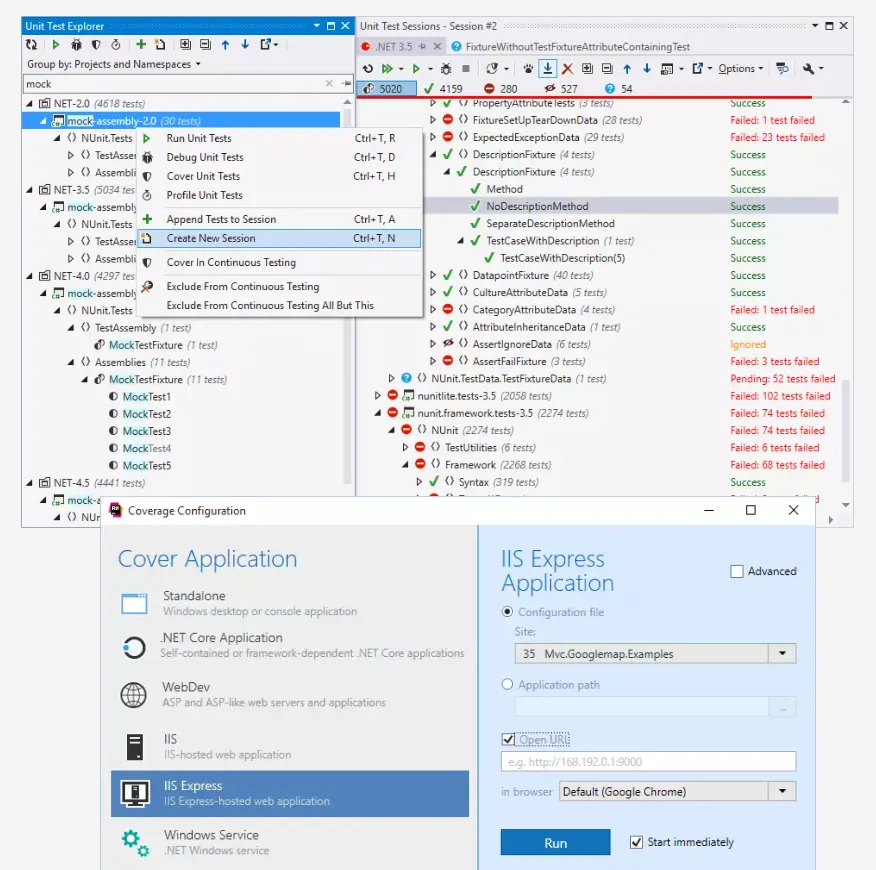The image size is (876, 870).
Task: Click the Open URL text input field
Action: coord(648,762)
